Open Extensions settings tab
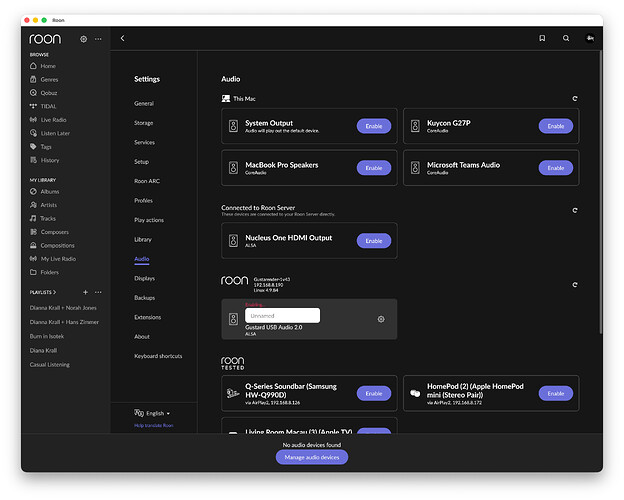Image resolution: width=624 pixels, height=500 pixels. tap(148, 317)
